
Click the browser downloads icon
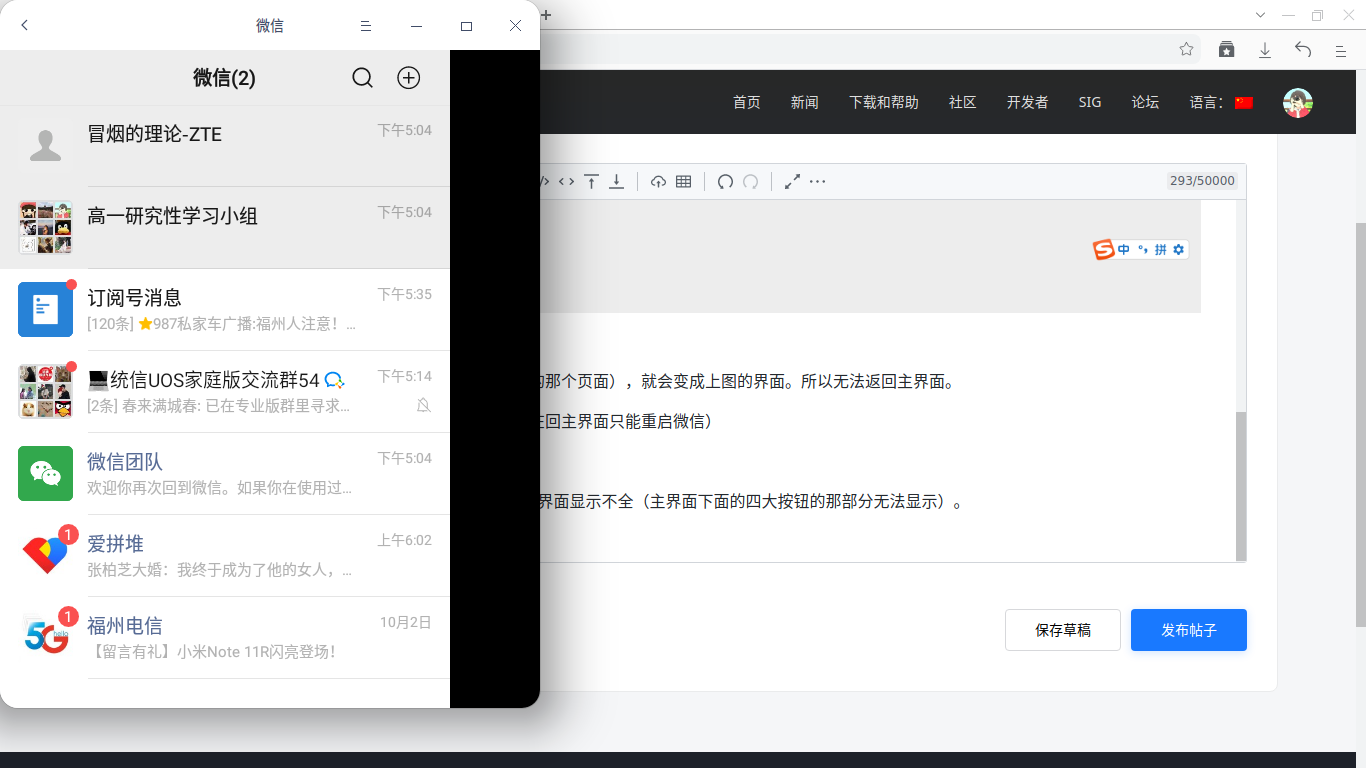[1264, 49]
